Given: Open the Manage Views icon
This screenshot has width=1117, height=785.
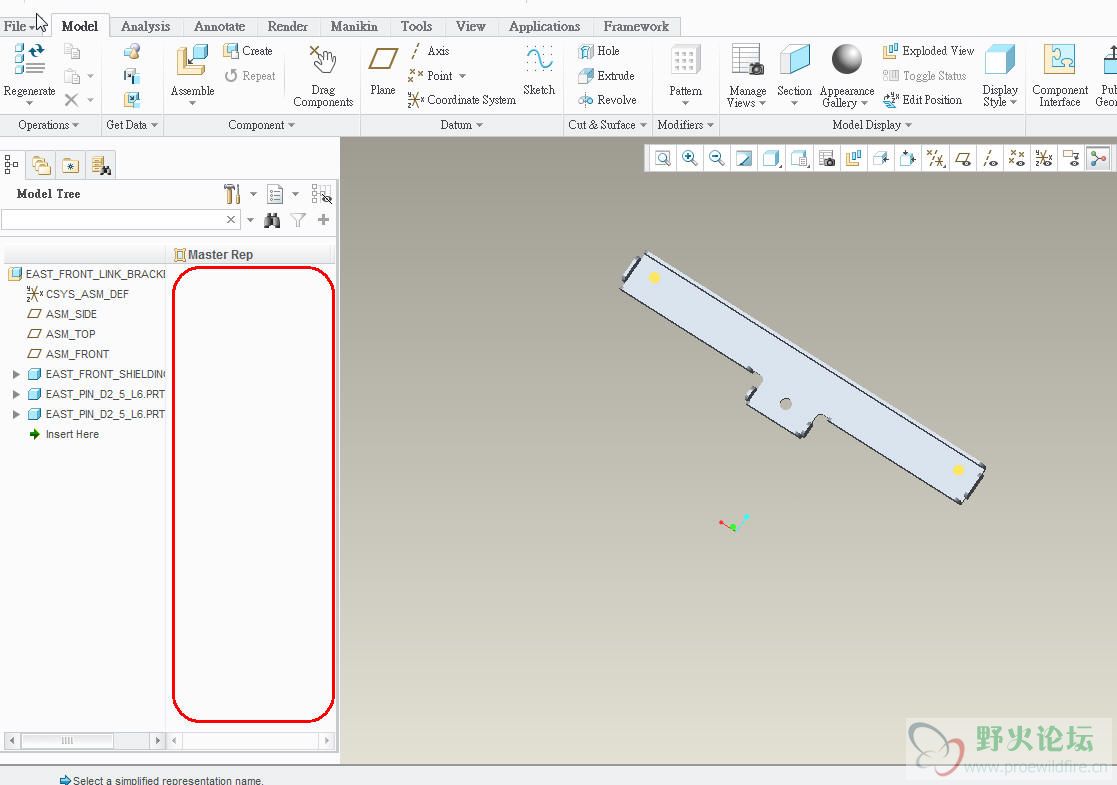Looking at the screenshot, I should pyautogui.click(x=747, y=60).
